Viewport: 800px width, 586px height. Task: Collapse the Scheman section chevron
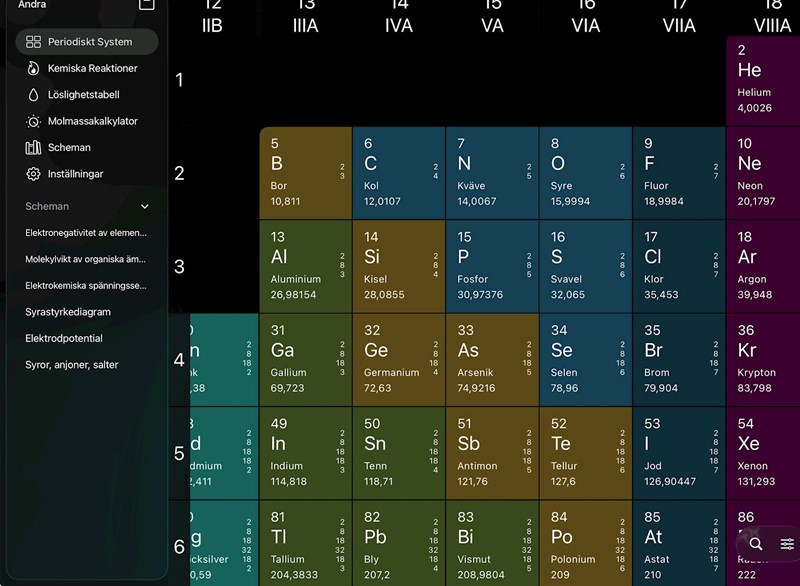pos(145,207)
